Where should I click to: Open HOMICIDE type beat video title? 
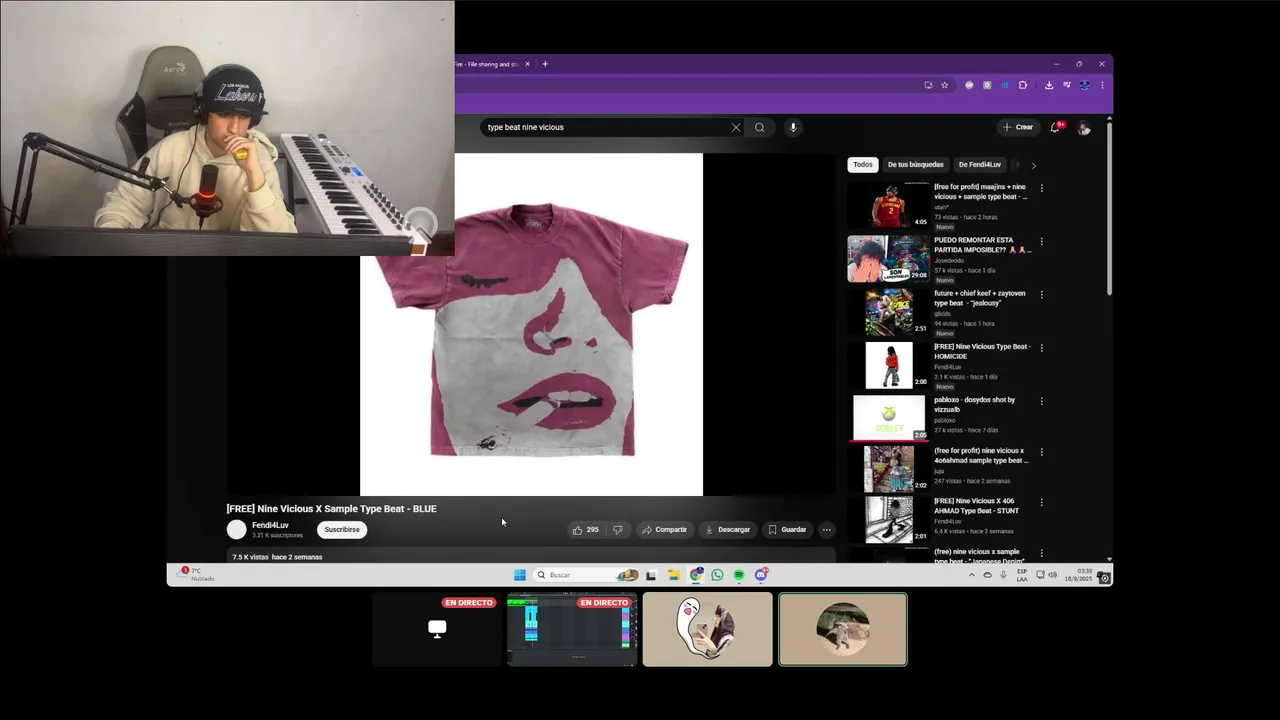point(982,351)
